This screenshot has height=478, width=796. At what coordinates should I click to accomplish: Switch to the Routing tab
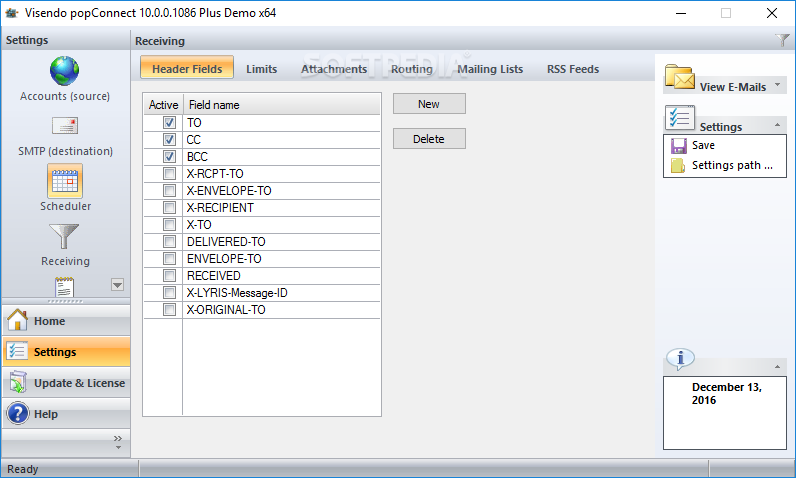click(x=412, y=69)
